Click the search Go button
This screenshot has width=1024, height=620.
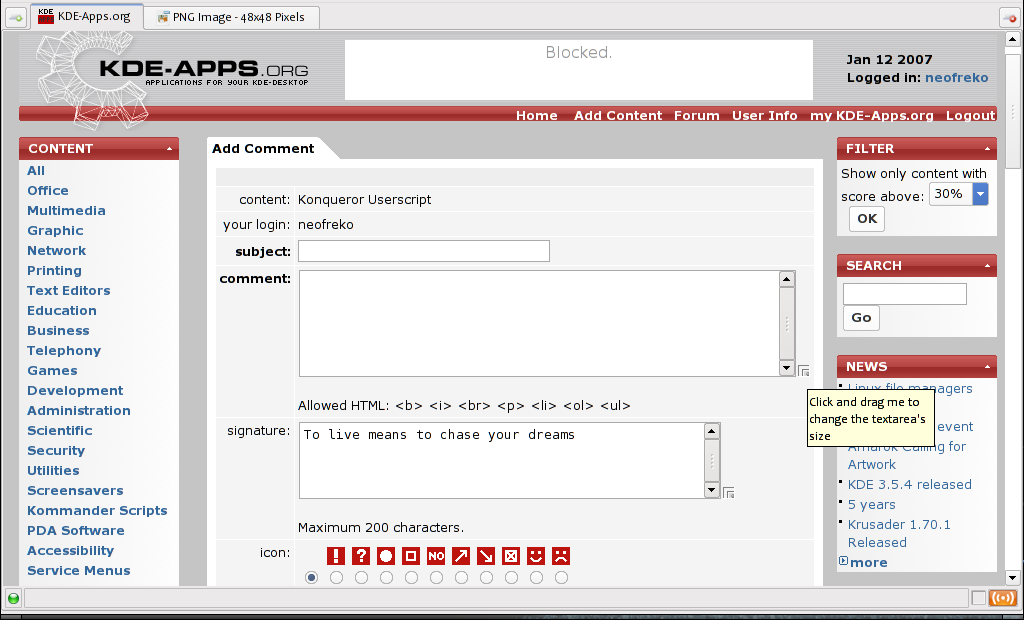click(861, 318)
